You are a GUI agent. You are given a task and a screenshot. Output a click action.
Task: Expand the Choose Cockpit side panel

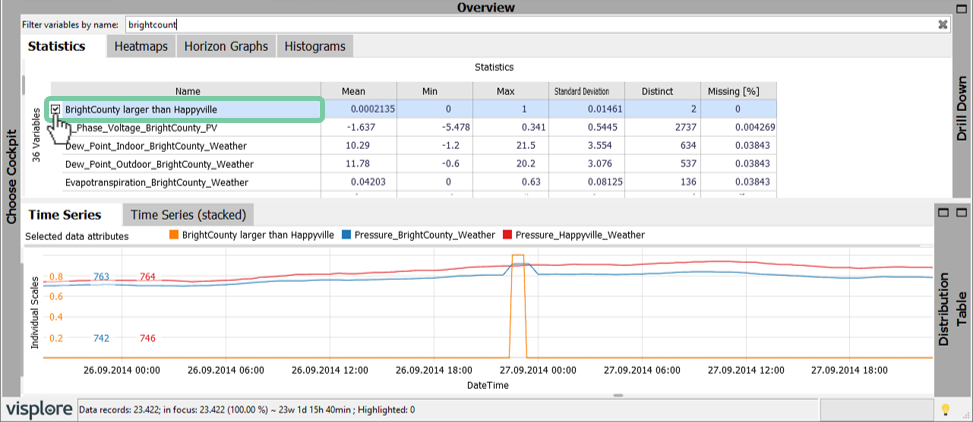click(11, 175)
